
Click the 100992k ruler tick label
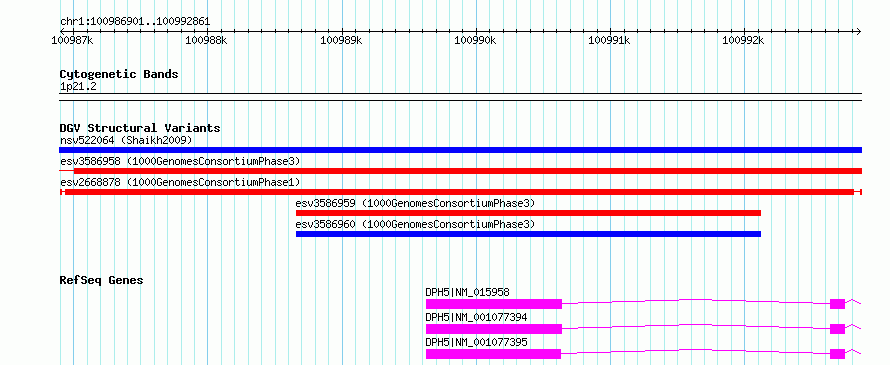tap(744, 40)
